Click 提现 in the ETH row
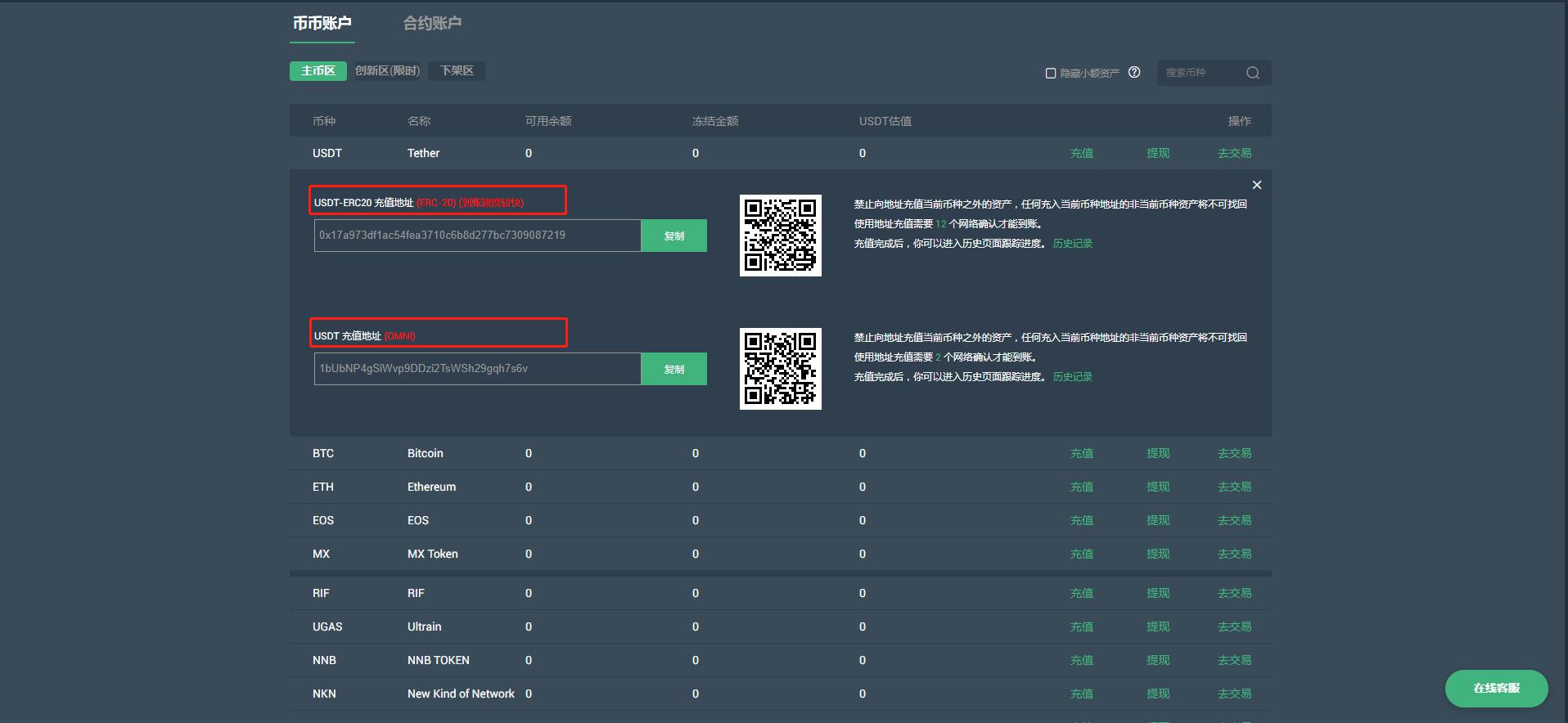Image resolution: width=1568 pixels, height=723 pixels. 1158,487
